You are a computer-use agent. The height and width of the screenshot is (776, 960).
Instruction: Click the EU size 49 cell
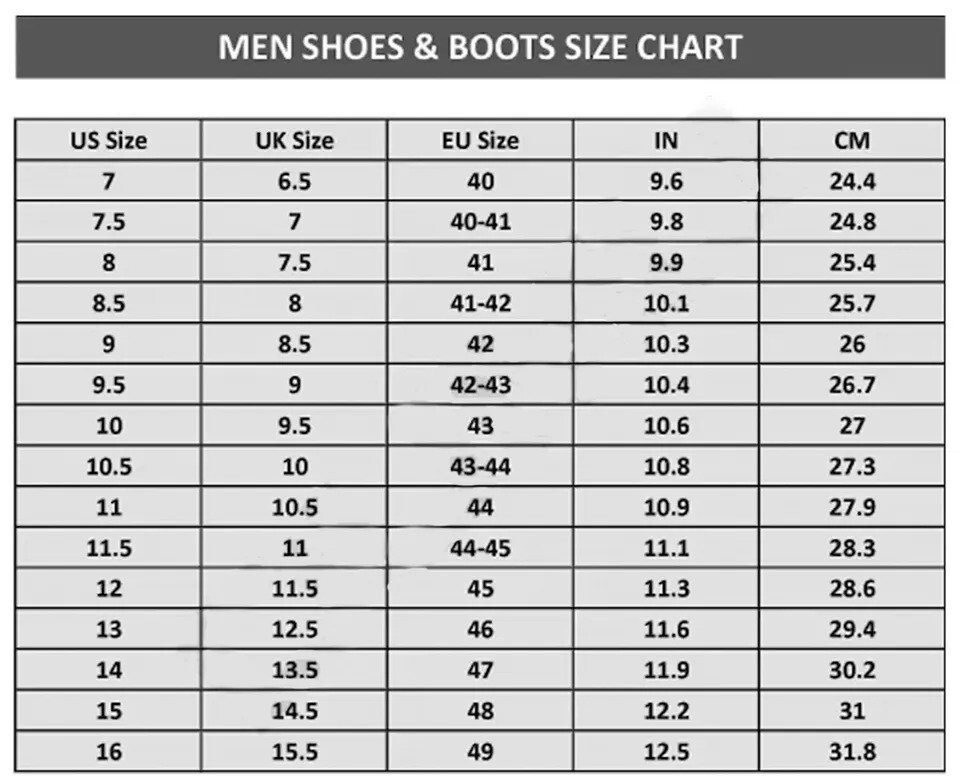pyautogui.click(x=480, y=751)
